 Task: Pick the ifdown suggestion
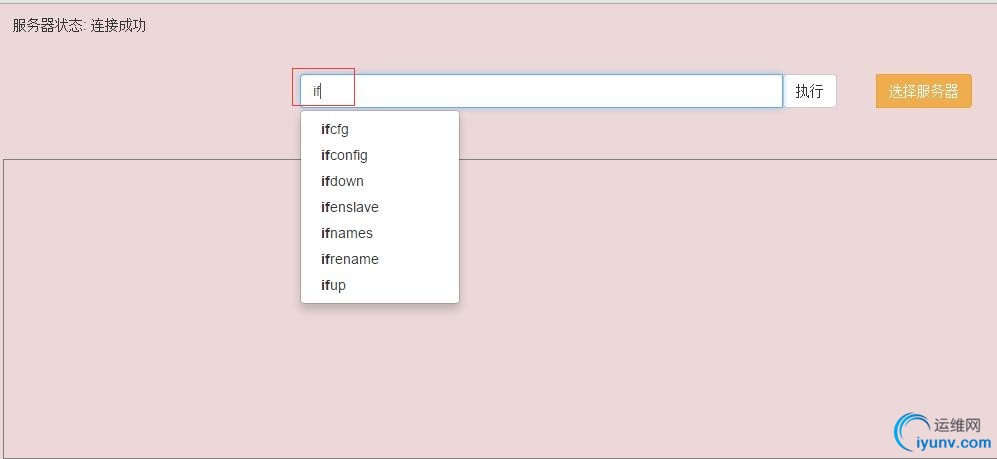(380, 182)
